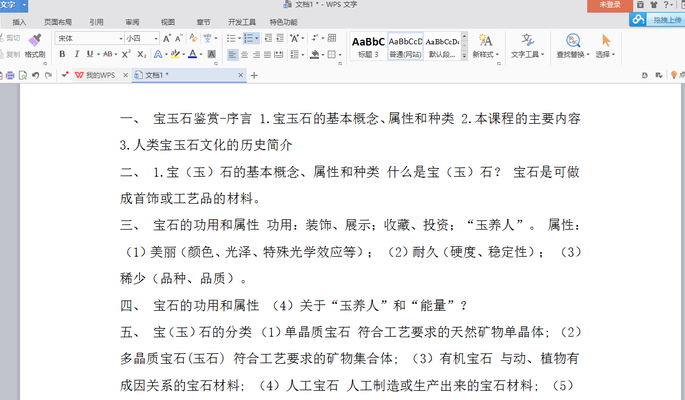Click the print icon in quick access bar
Screen dimensions: 685x400
(10, 75)
